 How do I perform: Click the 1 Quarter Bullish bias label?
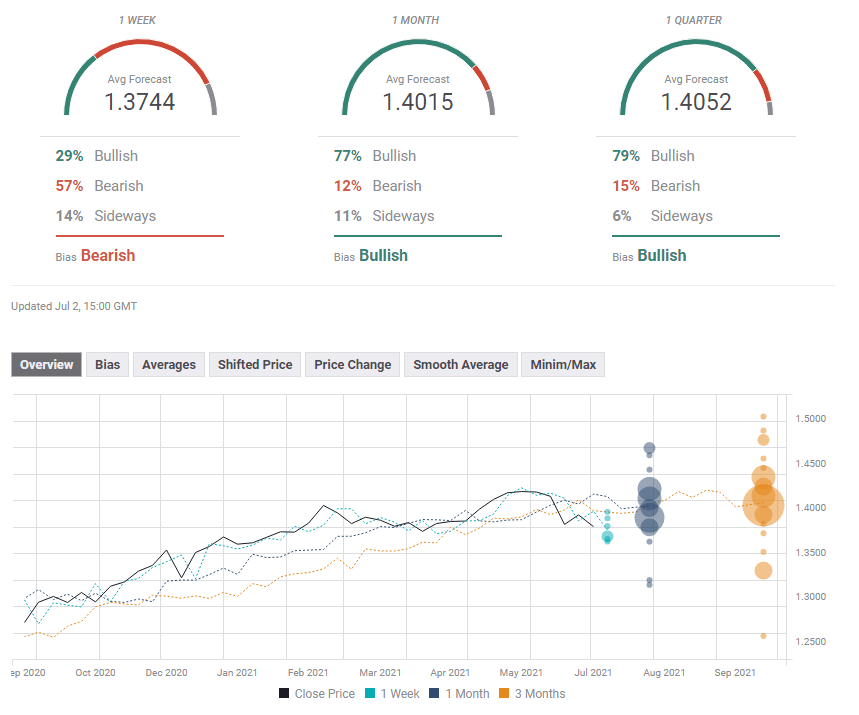662,256
